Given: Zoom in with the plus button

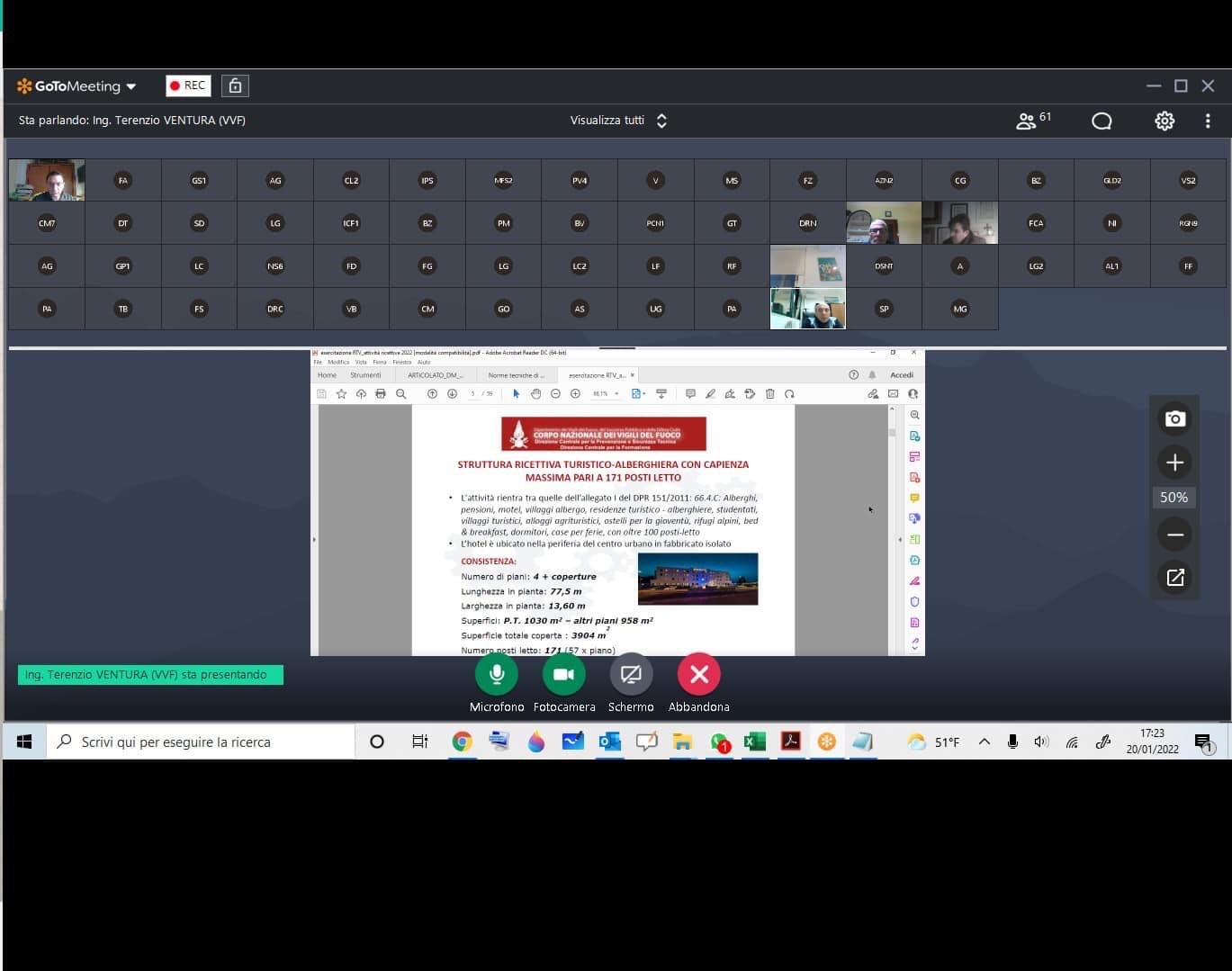Looking at the screenshot, I should pos(1174,463).
